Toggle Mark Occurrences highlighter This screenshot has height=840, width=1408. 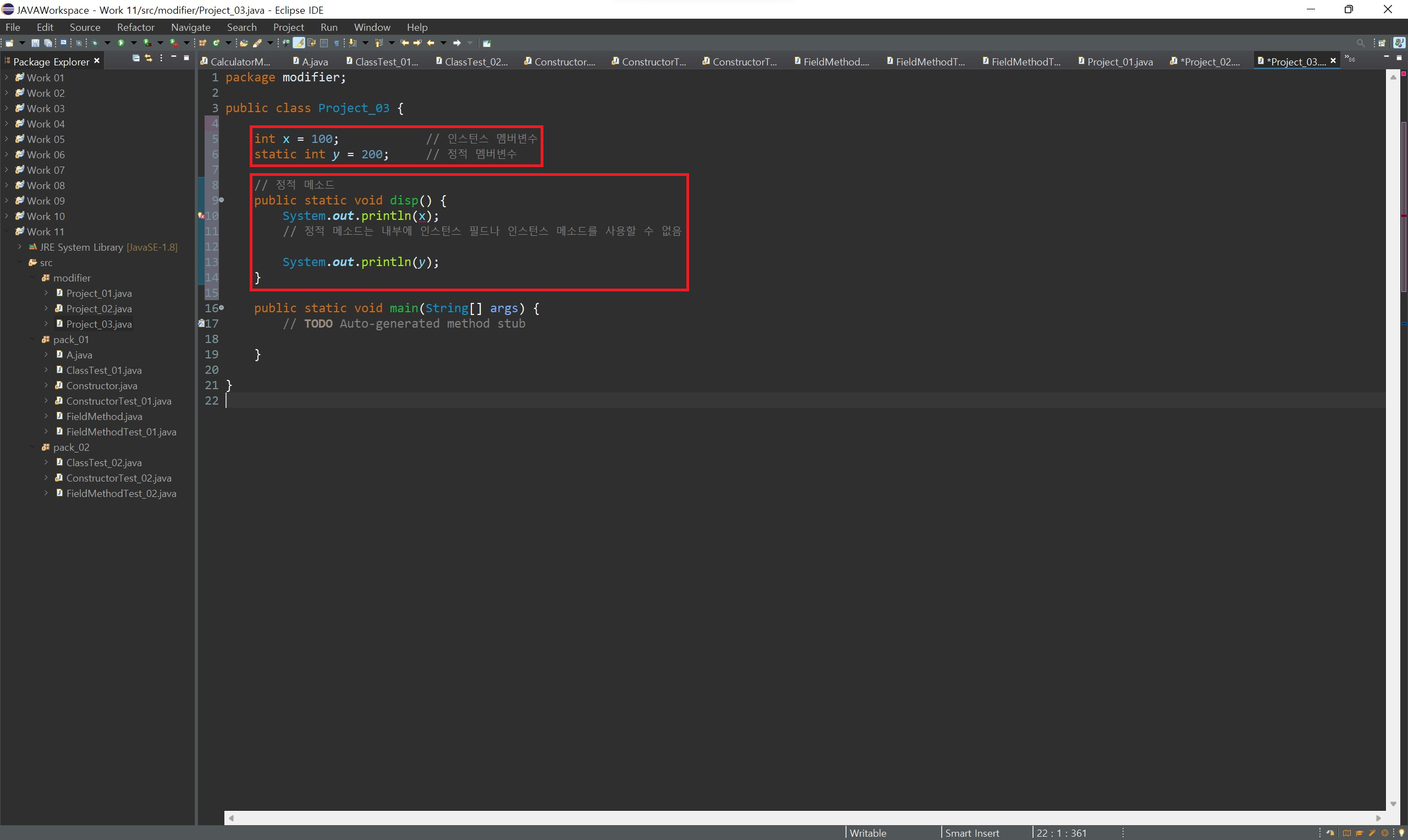[x=299, y=43]
